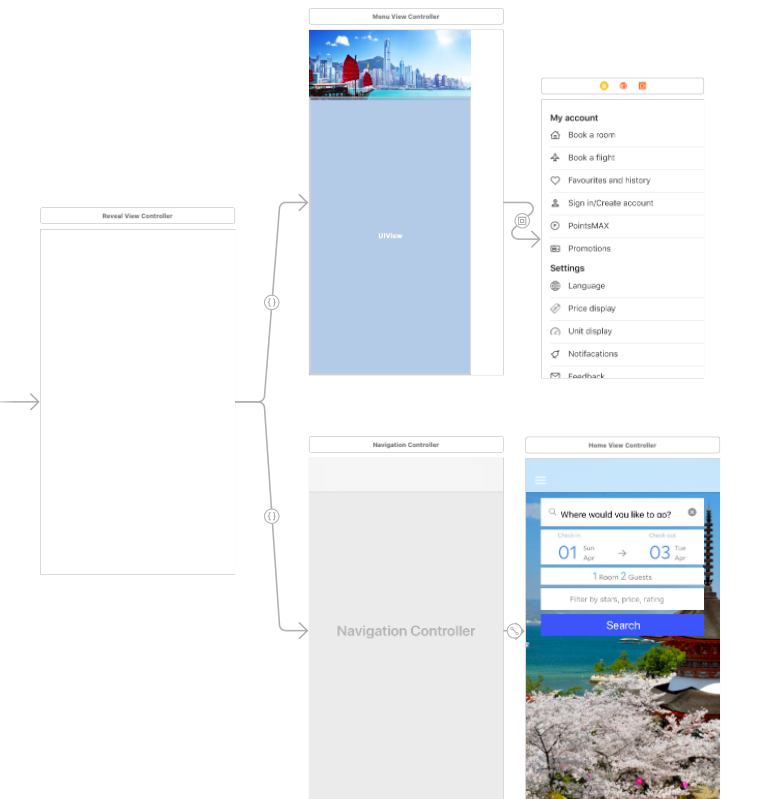Select the Menu View Controller title bar

coord(406,16)
